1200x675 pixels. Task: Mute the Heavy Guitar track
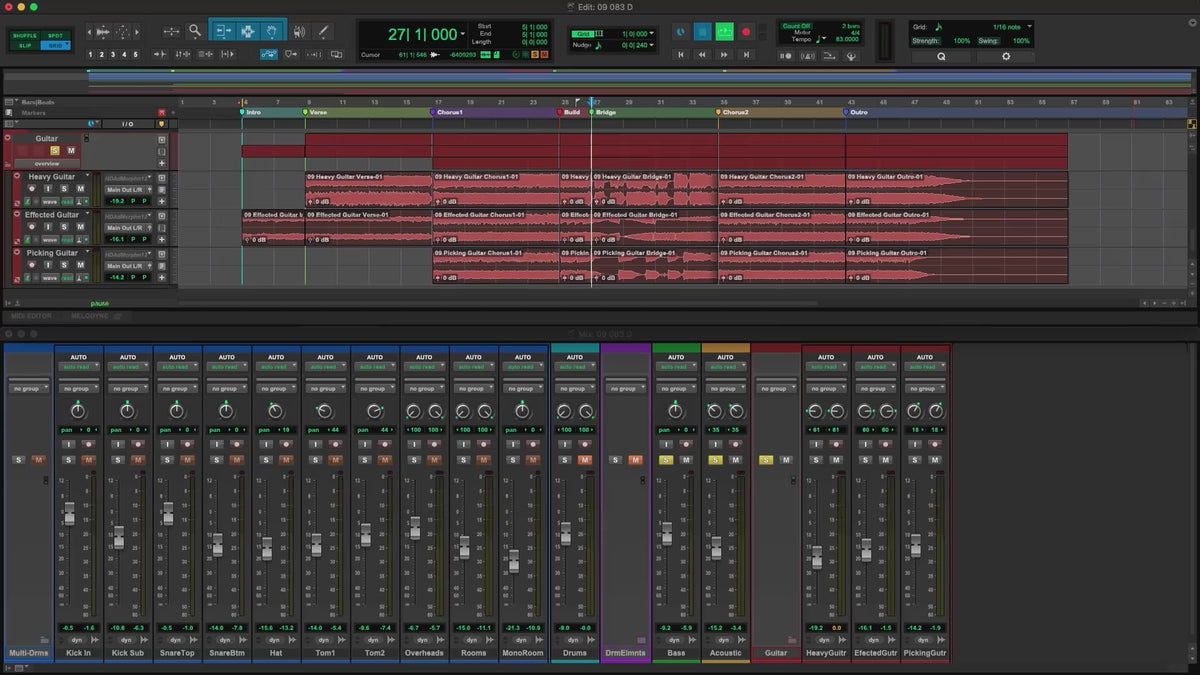click(78, 188)
